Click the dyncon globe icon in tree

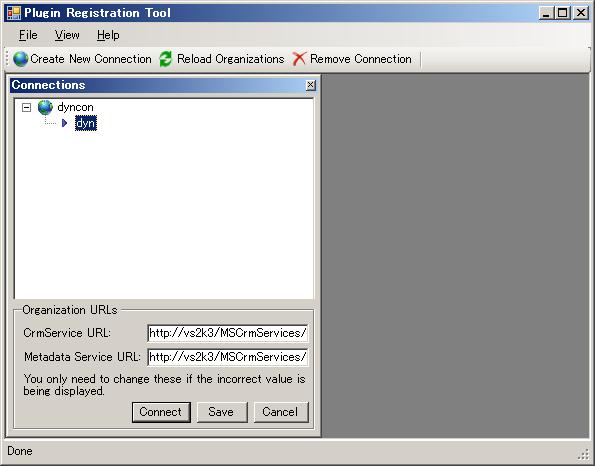coord(45,107)
